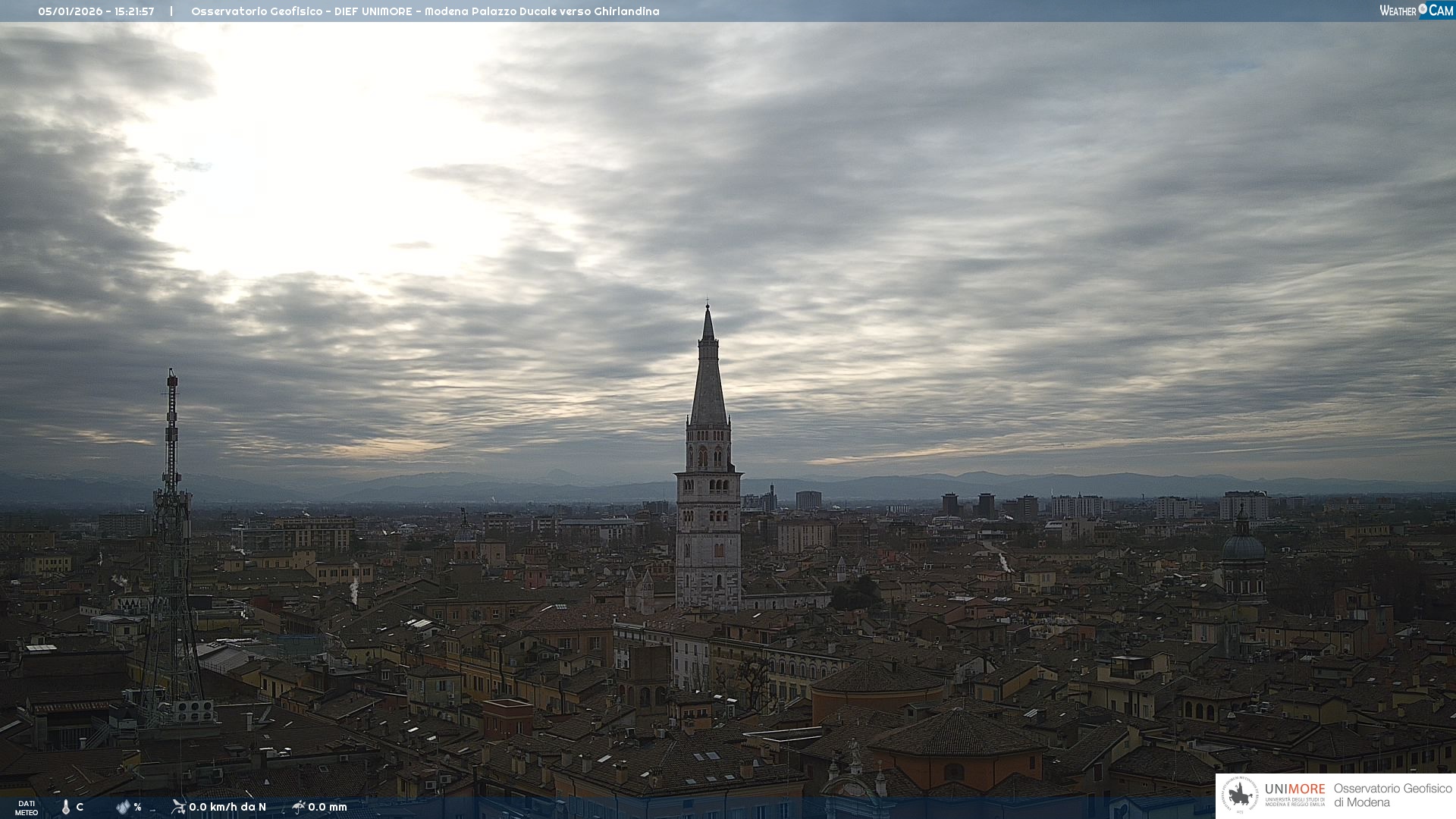Click the thermometer temperature icon

pyautogui.click(x=66, y=807)
